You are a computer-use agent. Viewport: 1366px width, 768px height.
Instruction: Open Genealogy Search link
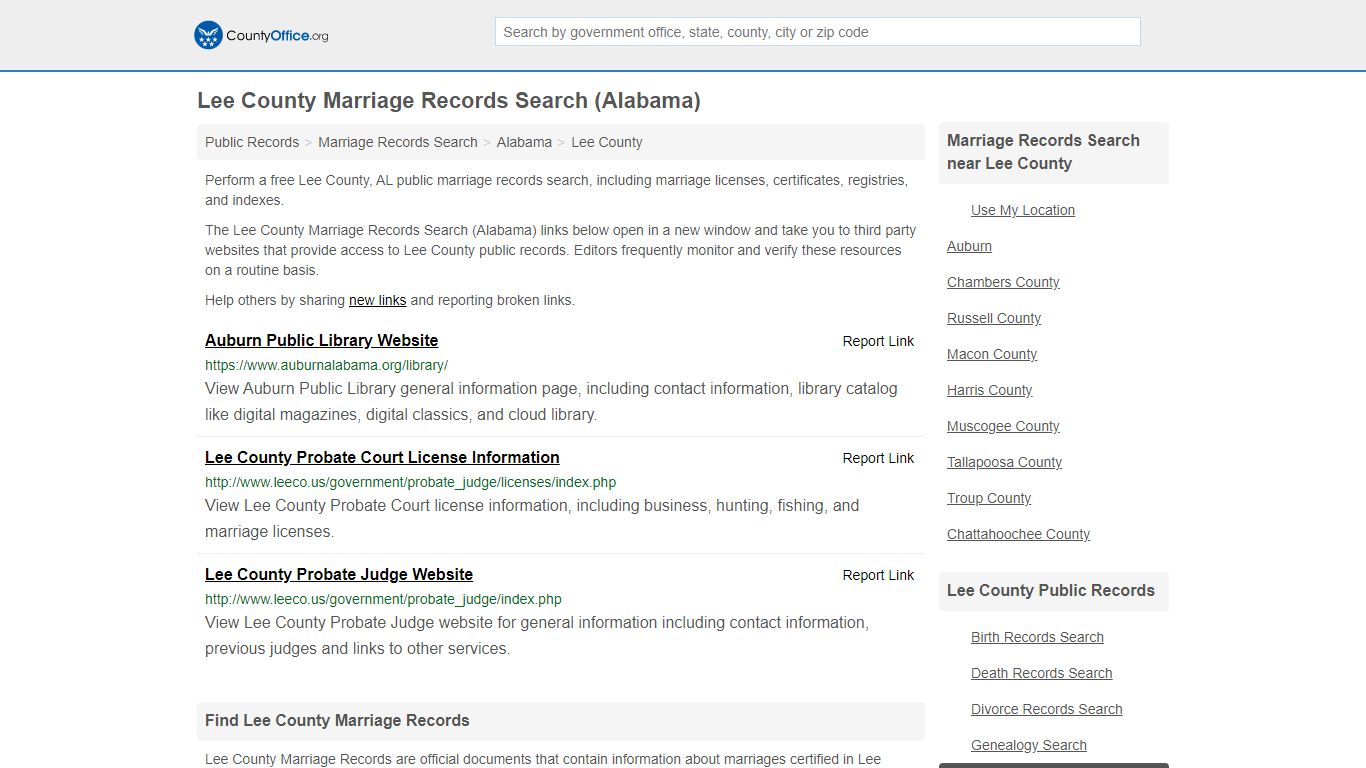click(x=1028, y=745)
